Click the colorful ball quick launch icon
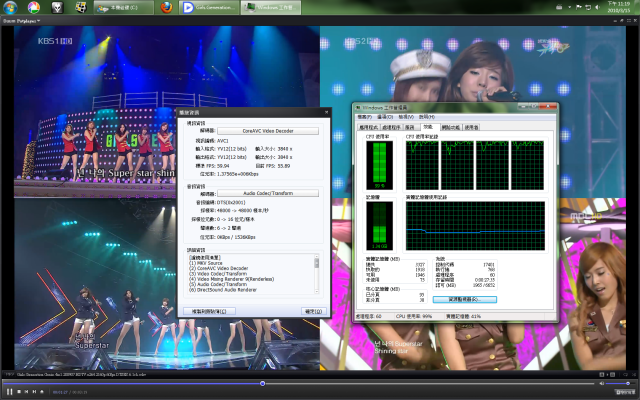This screenshot has height=400, width=640. coord(34,7)
